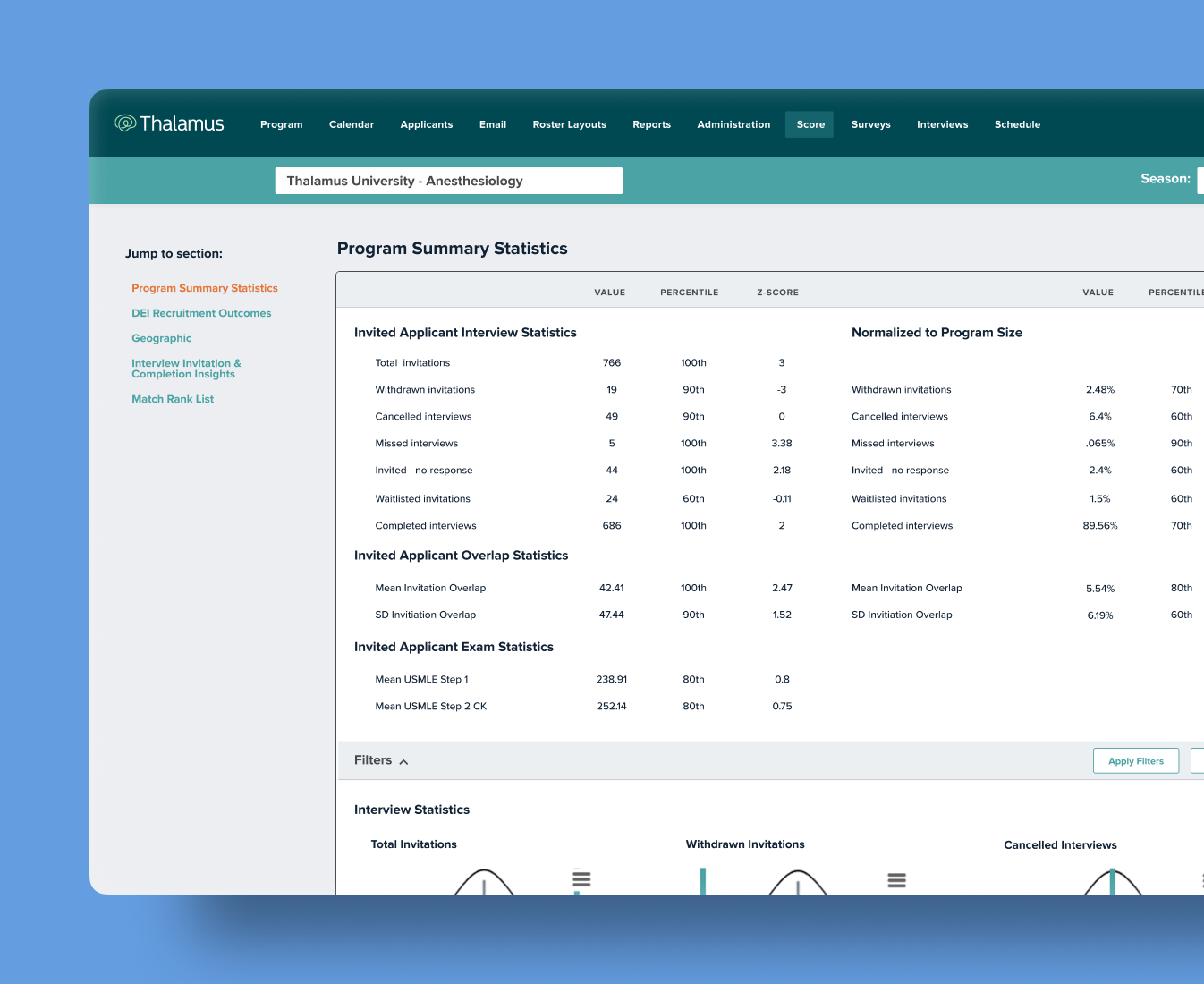
Task: Navigate to the Calendar tab
Action: (351, 124)
